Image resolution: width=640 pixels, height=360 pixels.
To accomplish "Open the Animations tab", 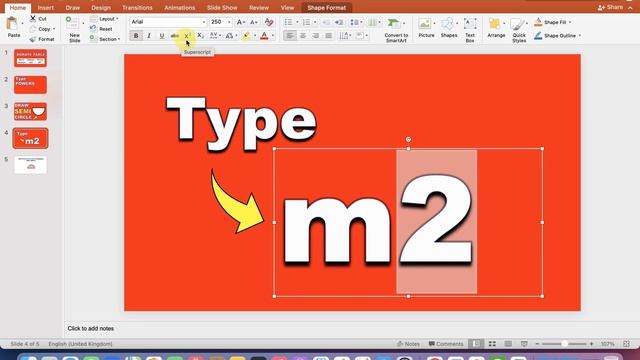I will point(180,7).
